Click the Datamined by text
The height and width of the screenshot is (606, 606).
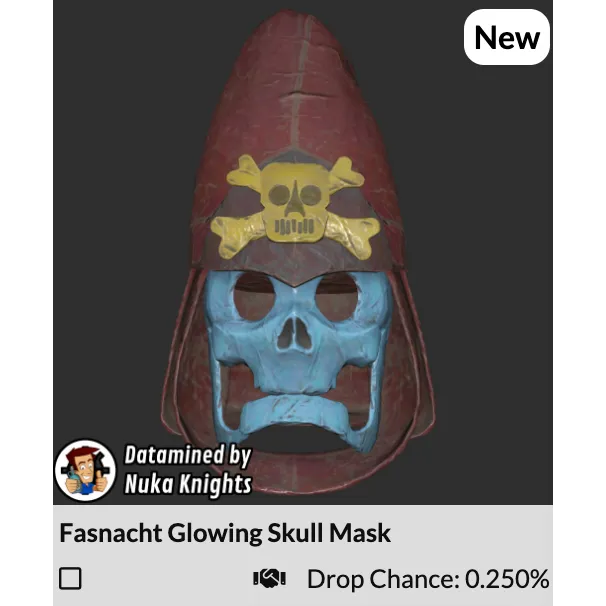188,456
